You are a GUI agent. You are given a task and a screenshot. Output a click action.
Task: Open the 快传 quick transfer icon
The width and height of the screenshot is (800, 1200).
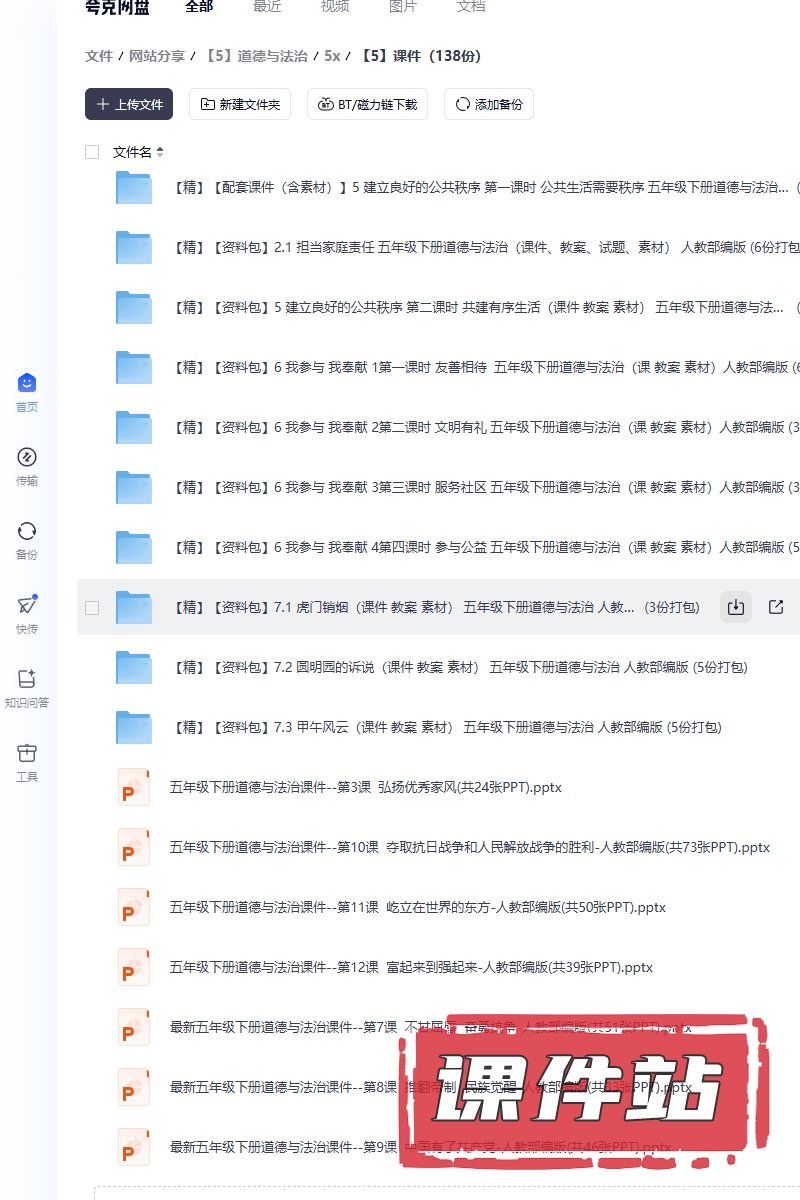click(x=27, y=605)
